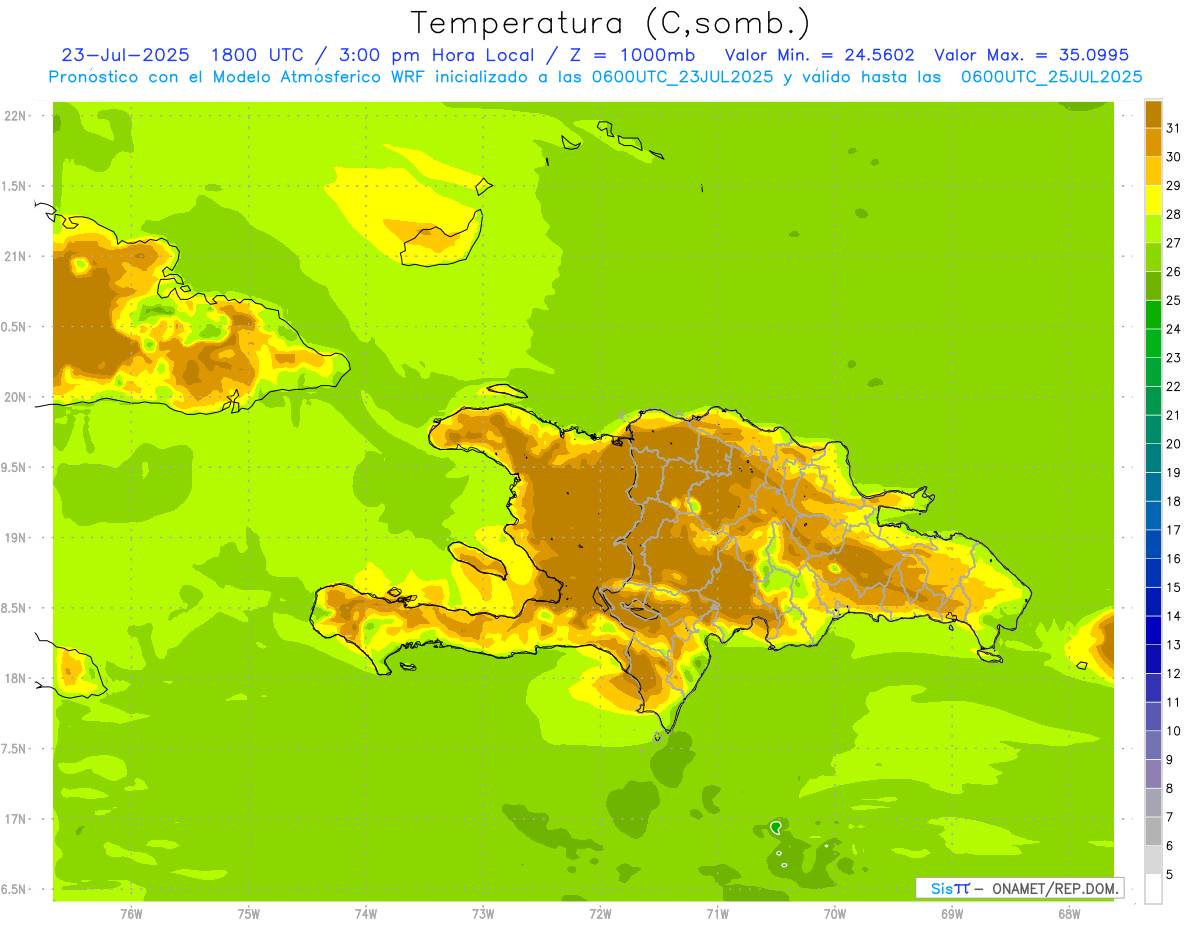Click the white legend swatch below 5

click(1153, 889)
